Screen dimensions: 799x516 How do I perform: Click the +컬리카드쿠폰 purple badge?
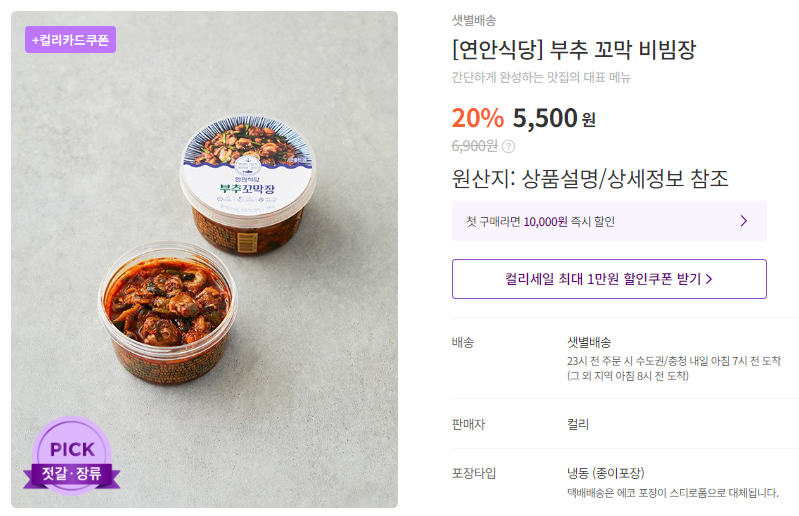tap(70, 40)
